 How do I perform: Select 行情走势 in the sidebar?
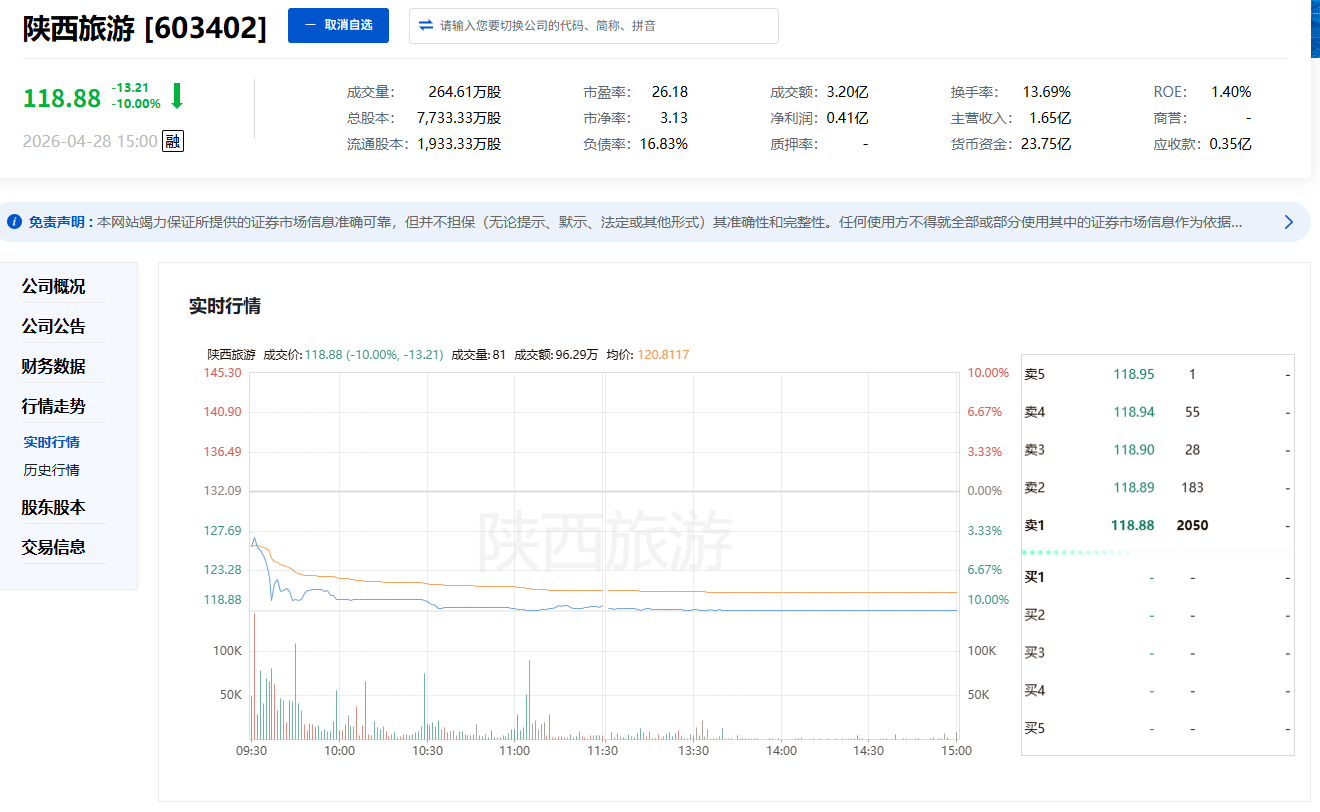click(54, 407)
